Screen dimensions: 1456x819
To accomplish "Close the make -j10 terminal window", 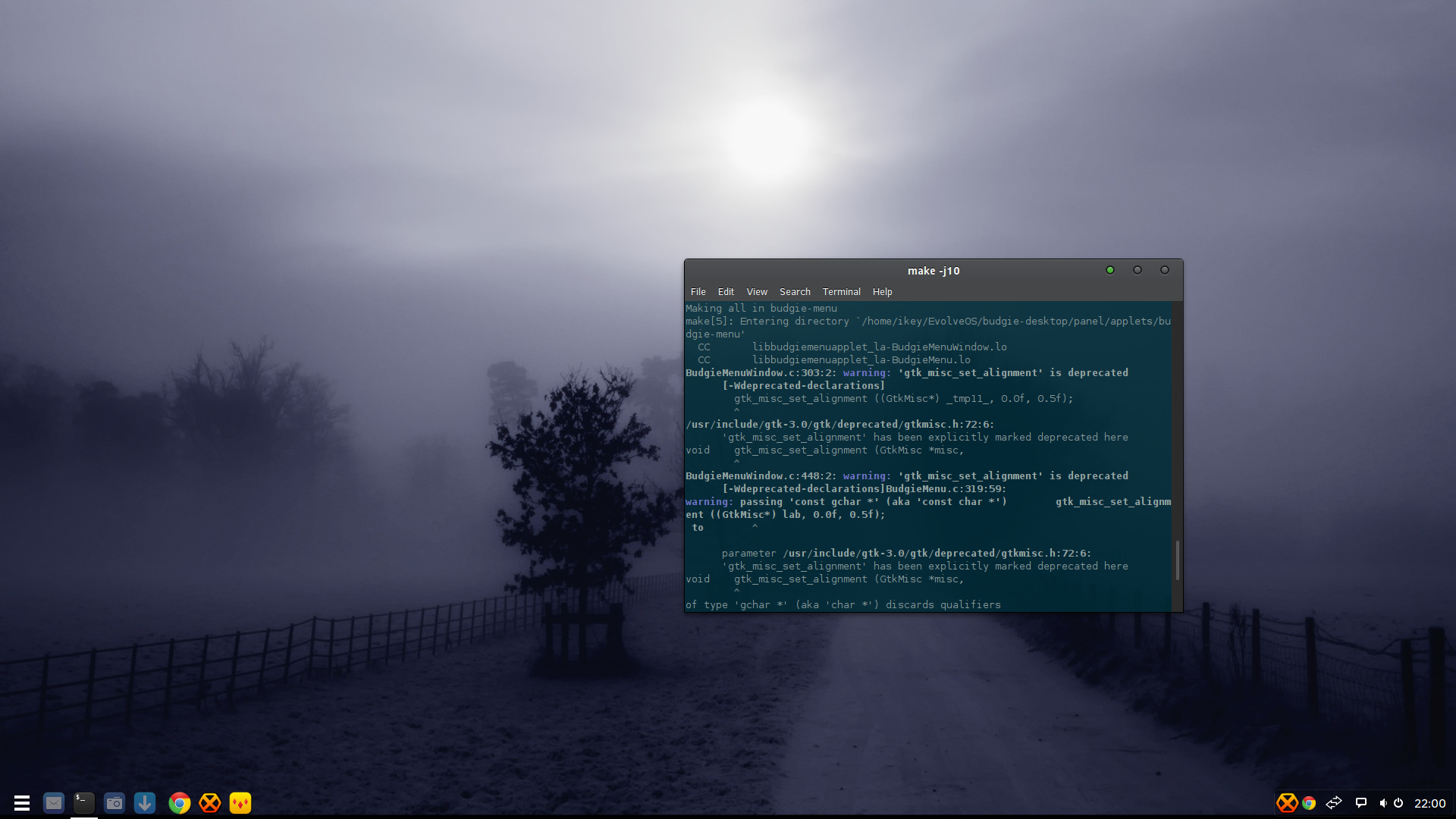I will point(1165,270).
